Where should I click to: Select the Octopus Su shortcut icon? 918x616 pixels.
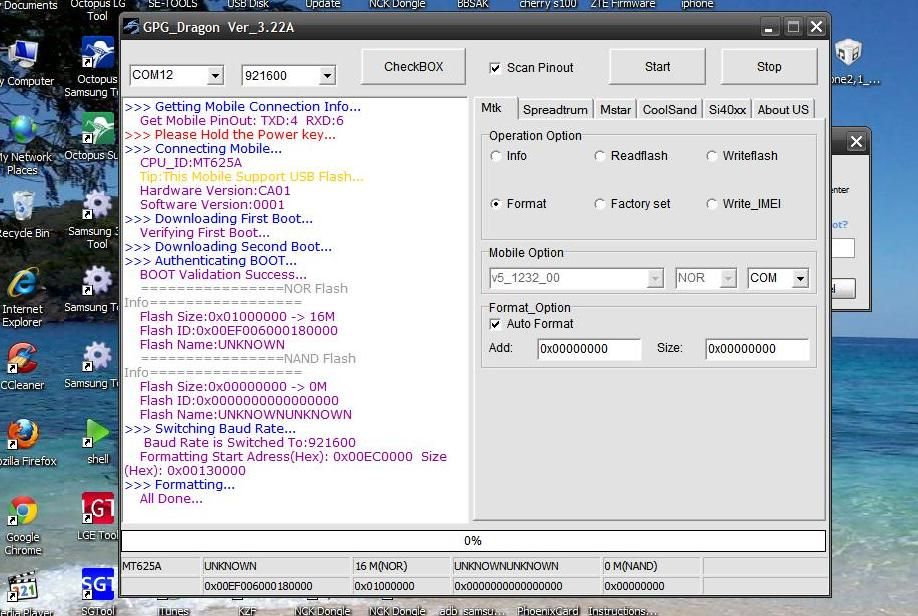coord(97,130)
